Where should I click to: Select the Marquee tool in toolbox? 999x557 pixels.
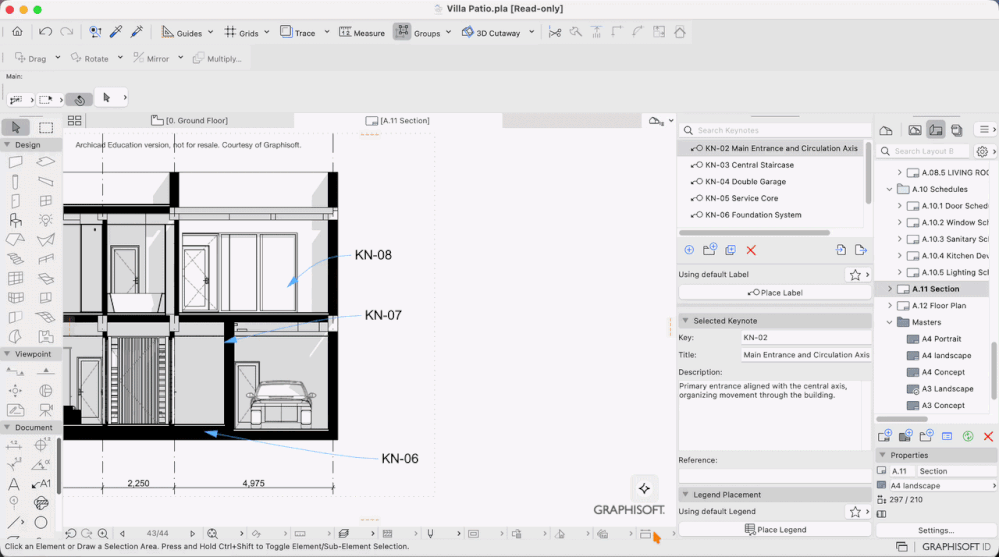(46, 127)
